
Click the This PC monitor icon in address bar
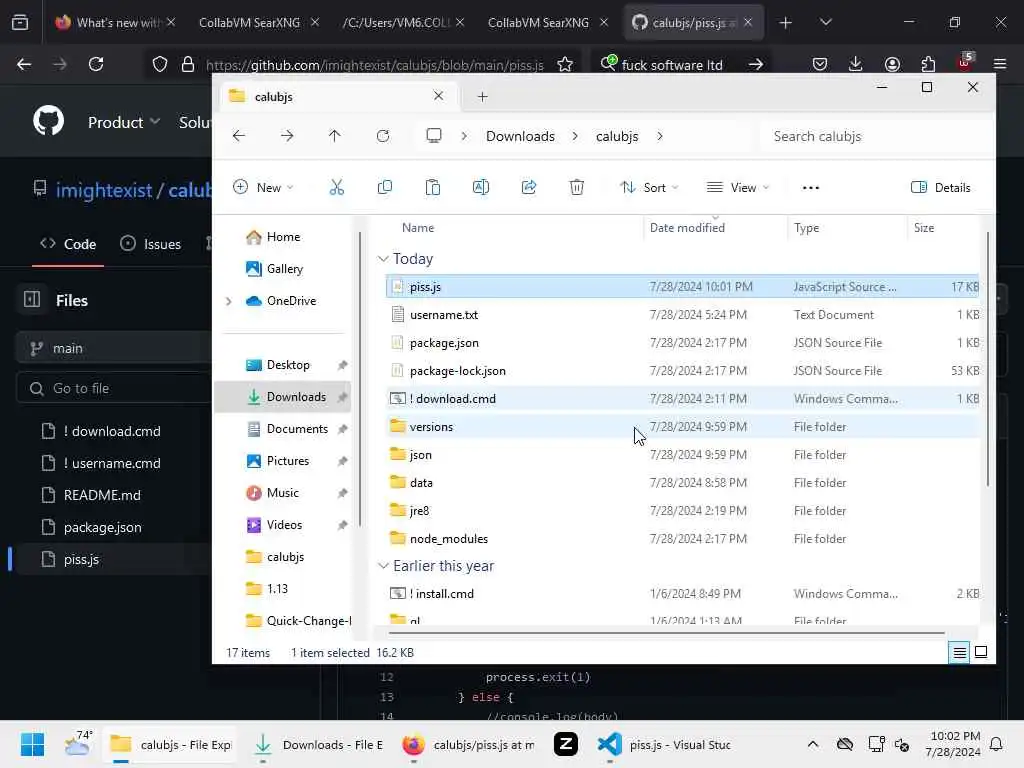pyautogui.click(x=434, y=135)
